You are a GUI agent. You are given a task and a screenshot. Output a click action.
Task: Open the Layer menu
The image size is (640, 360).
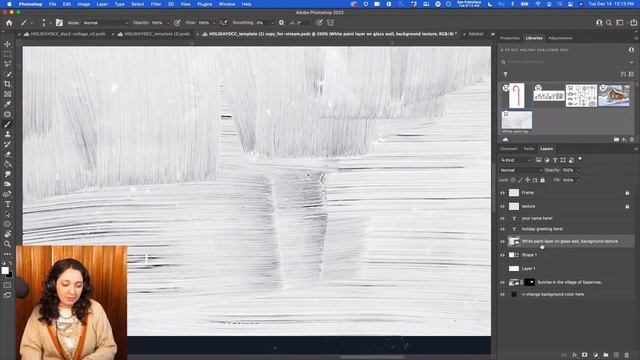102,4
